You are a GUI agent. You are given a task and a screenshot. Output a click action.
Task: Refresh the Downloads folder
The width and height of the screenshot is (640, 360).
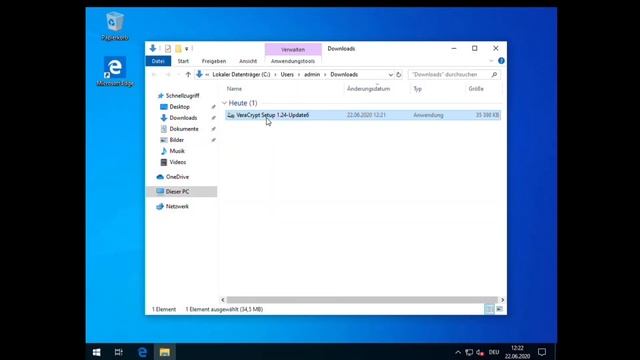(399, 75)
